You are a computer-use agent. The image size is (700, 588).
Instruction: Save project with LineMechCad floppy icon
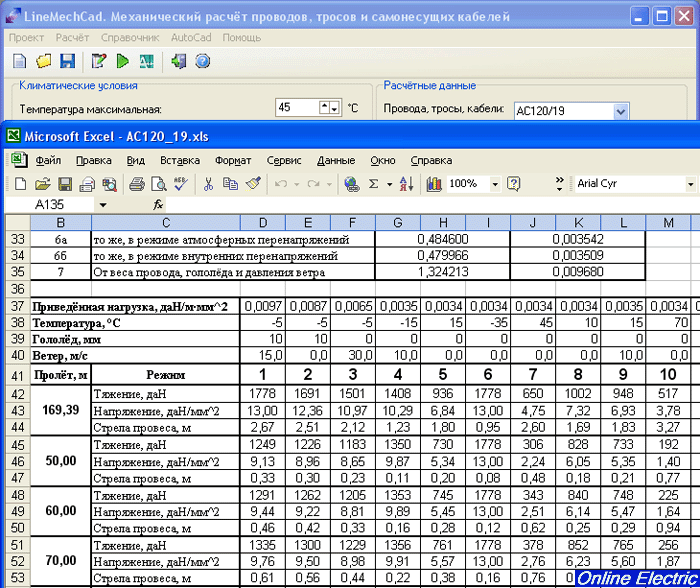[67, 61]
